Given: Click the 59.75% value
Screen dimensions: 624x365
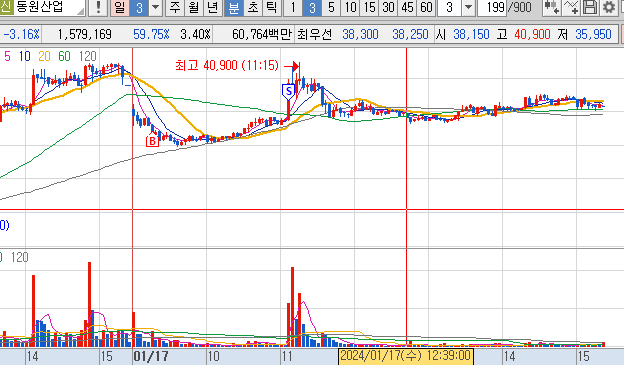Looking at the screenshot, I should (x=151, y=35).
